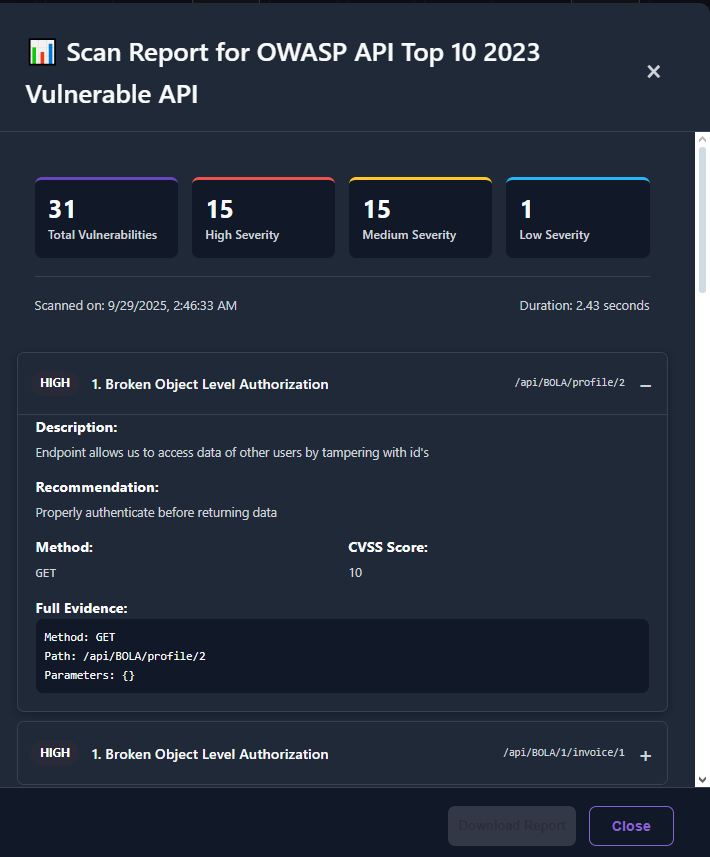Click the bar chart icon in the report title
The height and width of the screenshot is (857, 710).
click(x=42, y=53)
